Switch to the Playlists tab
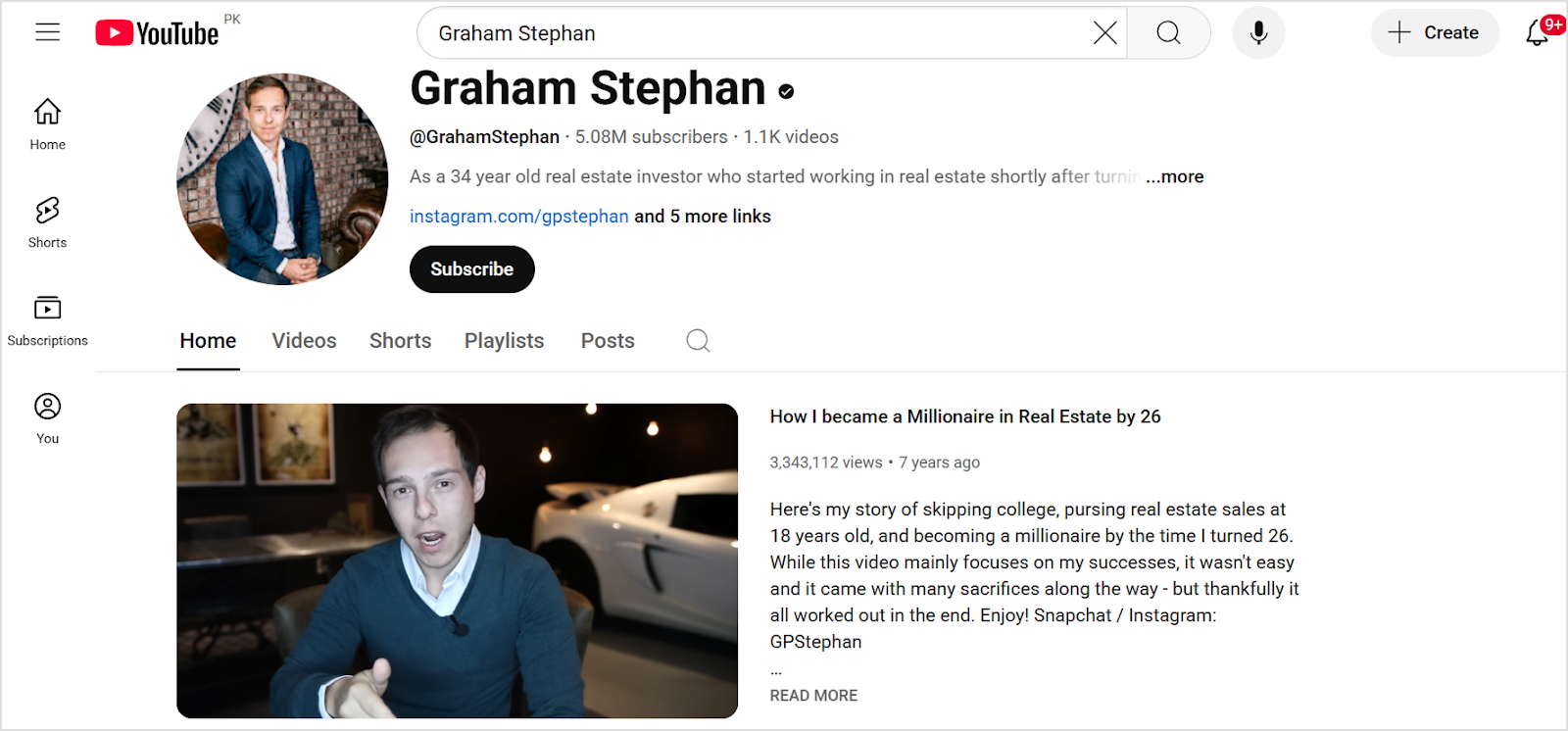This screenshot has height=731, width=1568. pyautogui.click(x=504, y=341)
